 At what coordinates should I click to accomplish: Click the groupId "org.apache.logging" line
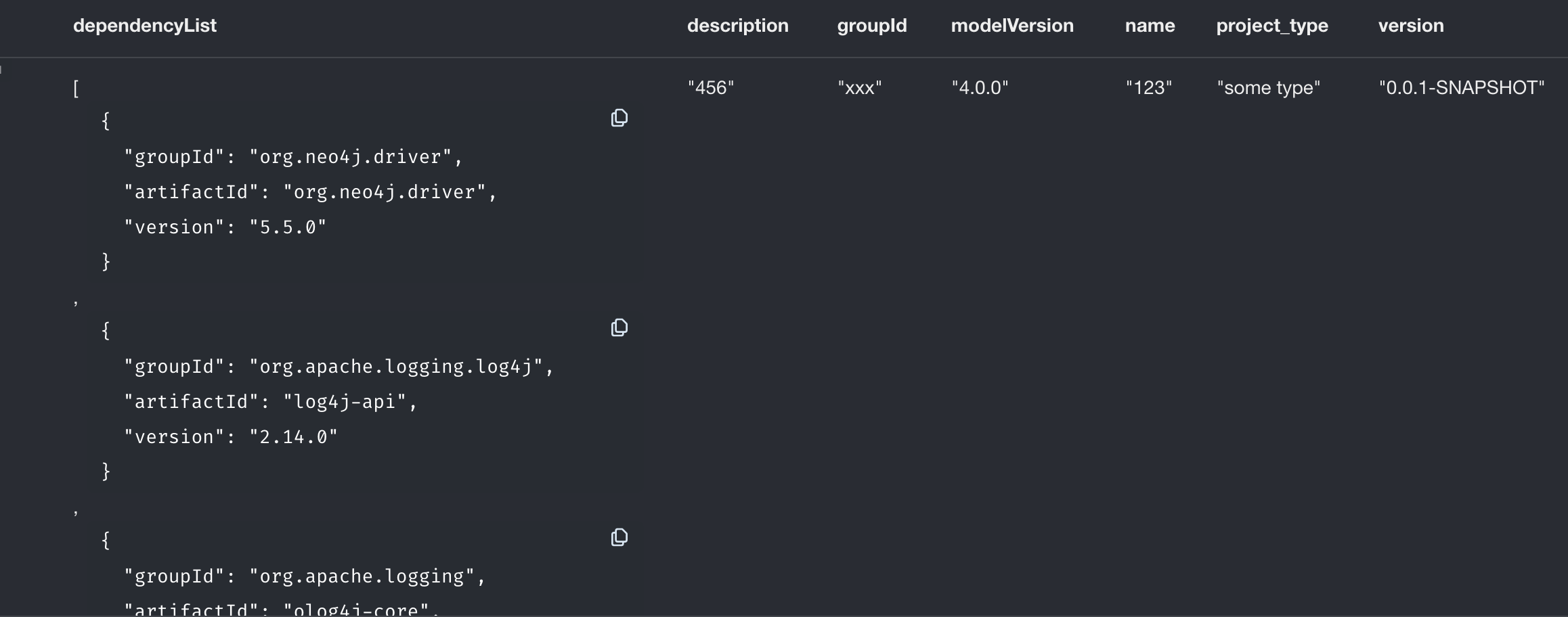pyautogui.click(x=305, y=576)
